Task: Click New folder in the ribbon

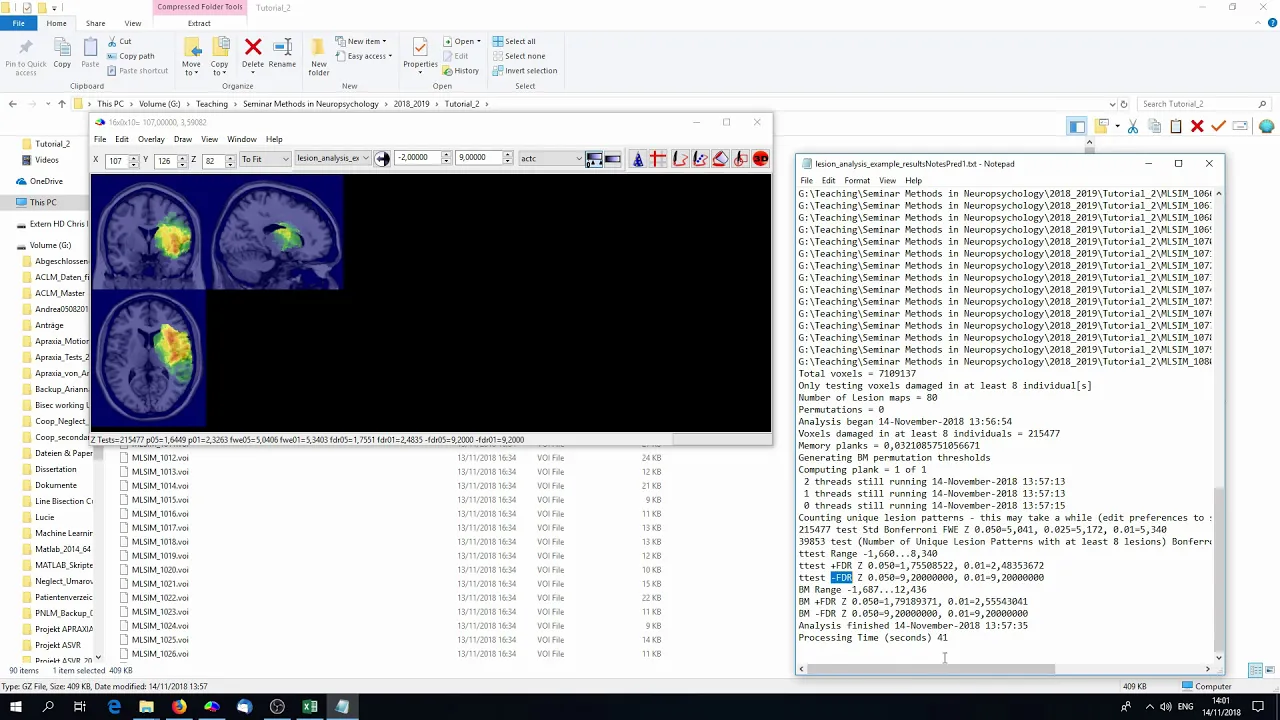Action: point(319,56)
